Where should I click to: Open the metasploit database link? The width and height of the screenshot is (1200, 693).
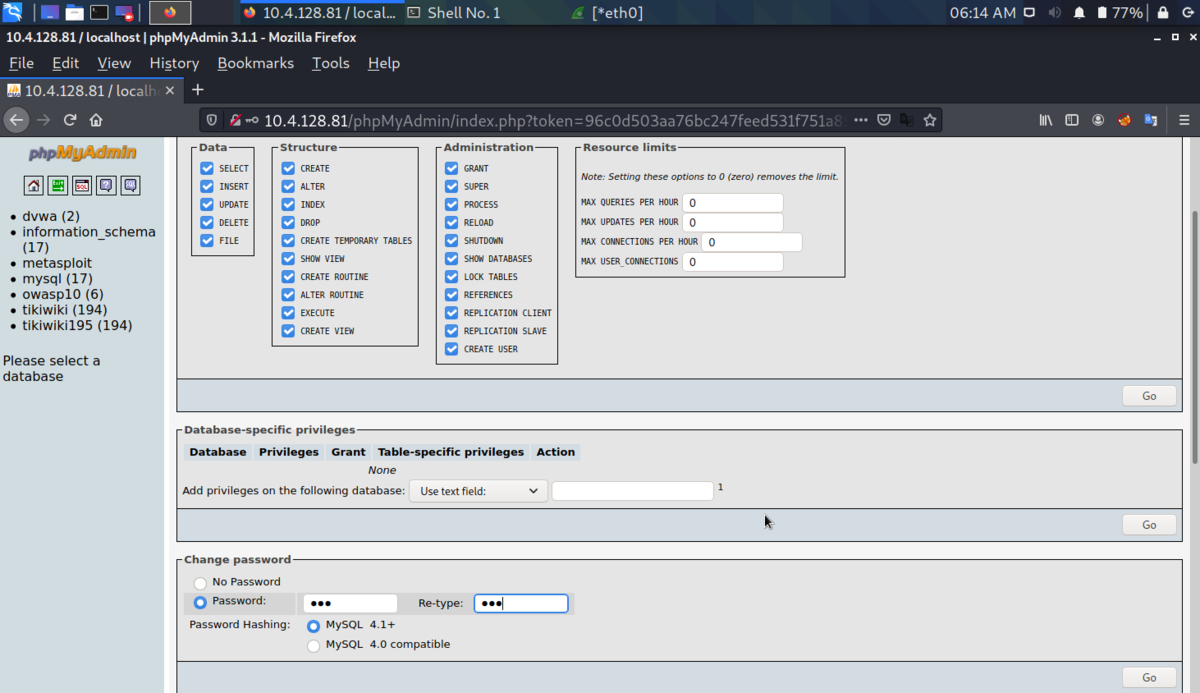pyautogui.click(x=57, y=263)
